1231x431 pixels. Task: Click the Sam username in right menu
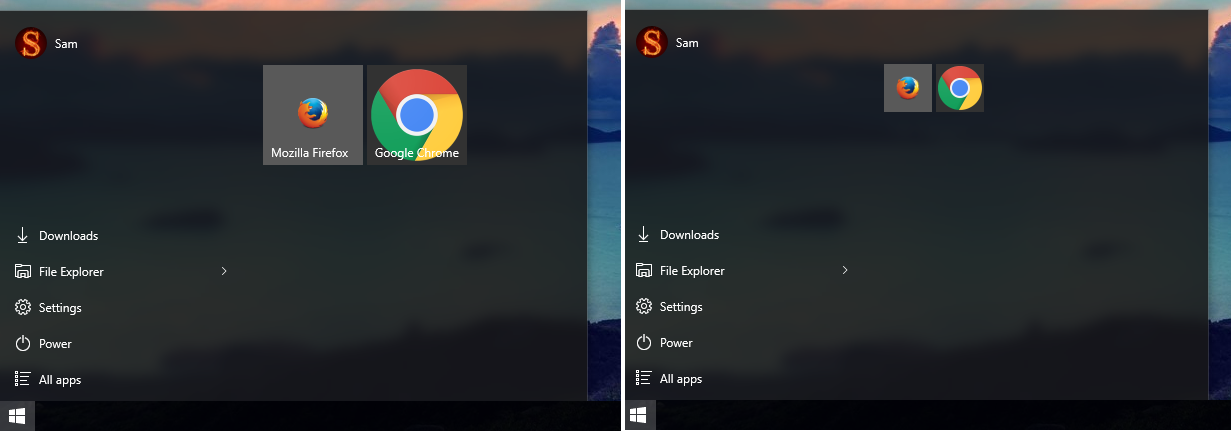click(x=687, y=43)
